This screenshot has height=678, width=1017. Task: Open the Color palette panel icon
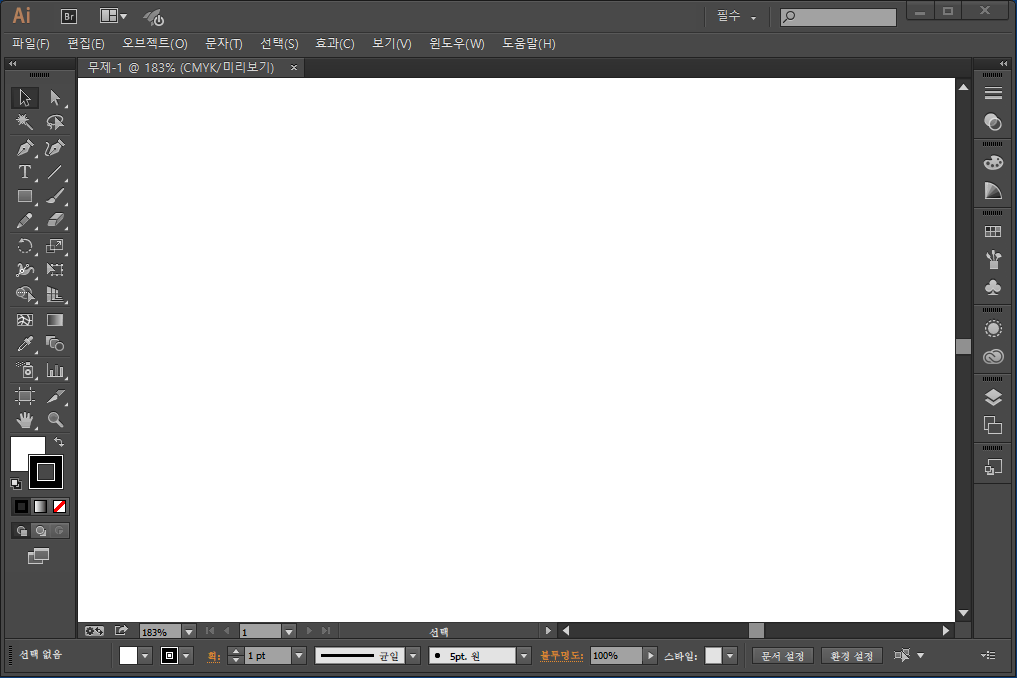(993, 163)
